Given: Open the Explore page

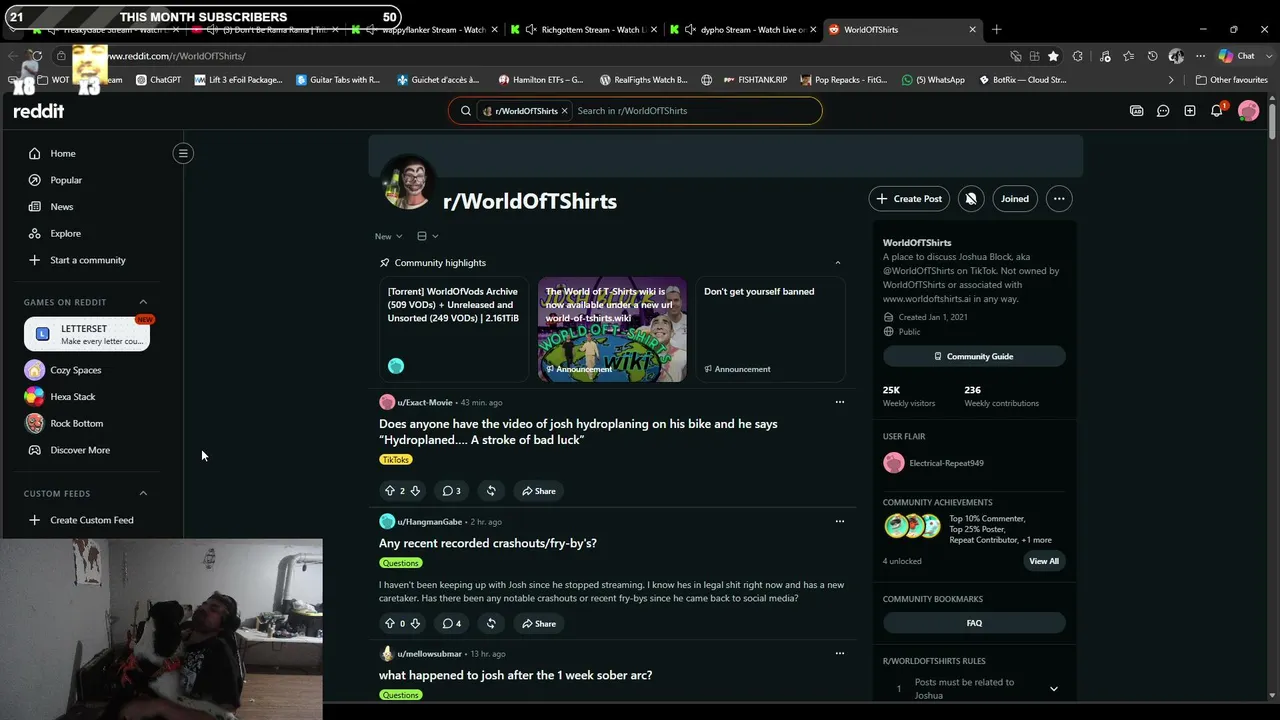Looking at the screenshot, I should (65, 233).
